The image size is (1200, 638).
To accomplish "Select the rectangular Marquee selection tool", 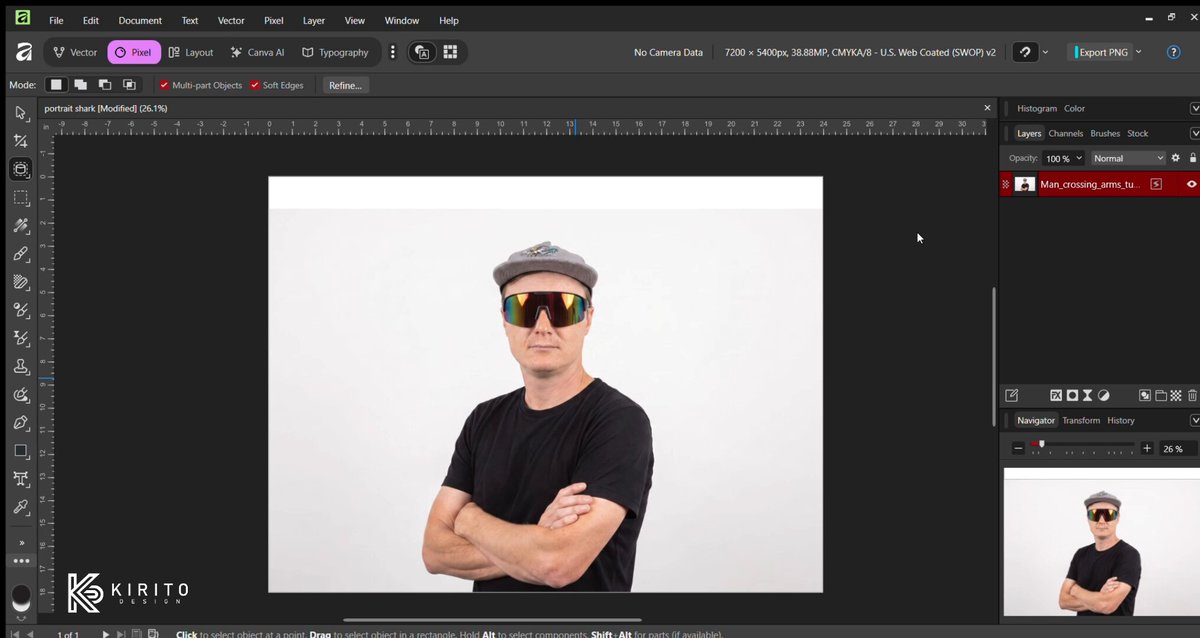I will (20, 198).
